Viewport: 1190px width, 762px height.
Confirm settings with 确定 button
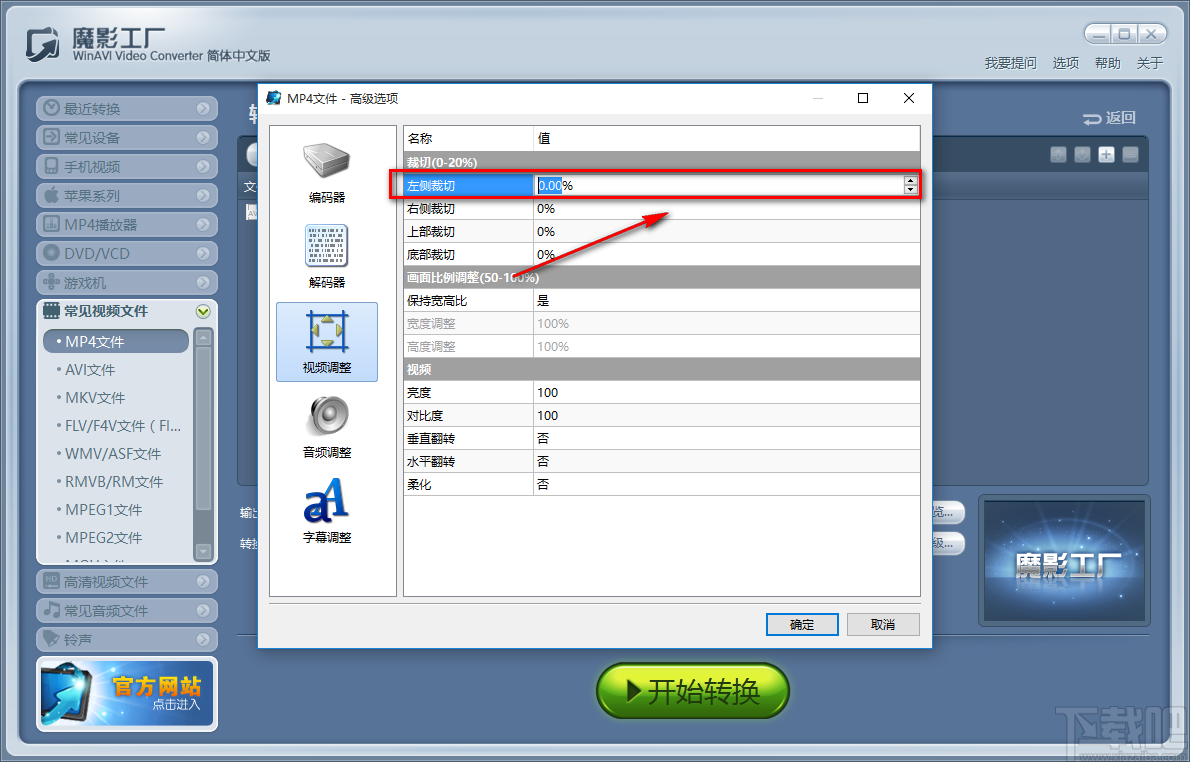(x=802, y=625)
